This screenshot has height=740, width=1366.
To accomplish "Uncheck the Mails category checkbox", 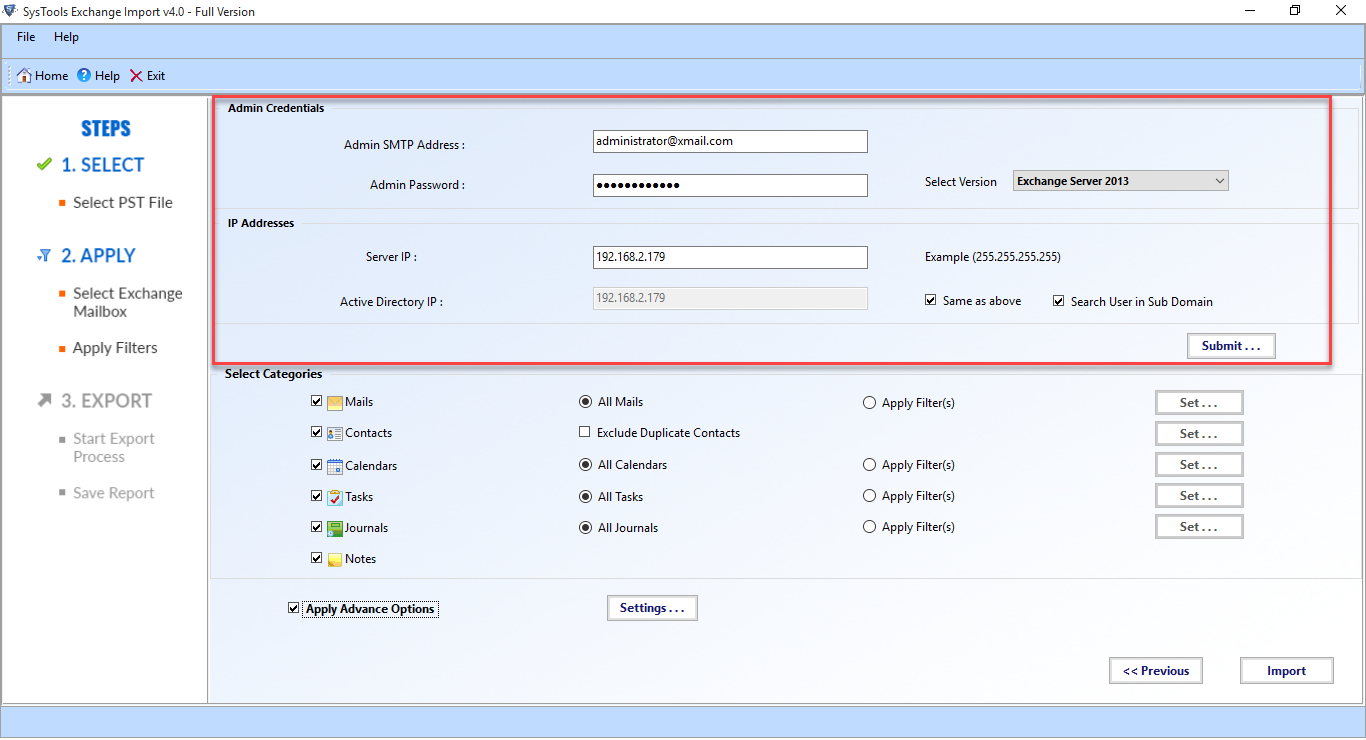I will point(317,401).
